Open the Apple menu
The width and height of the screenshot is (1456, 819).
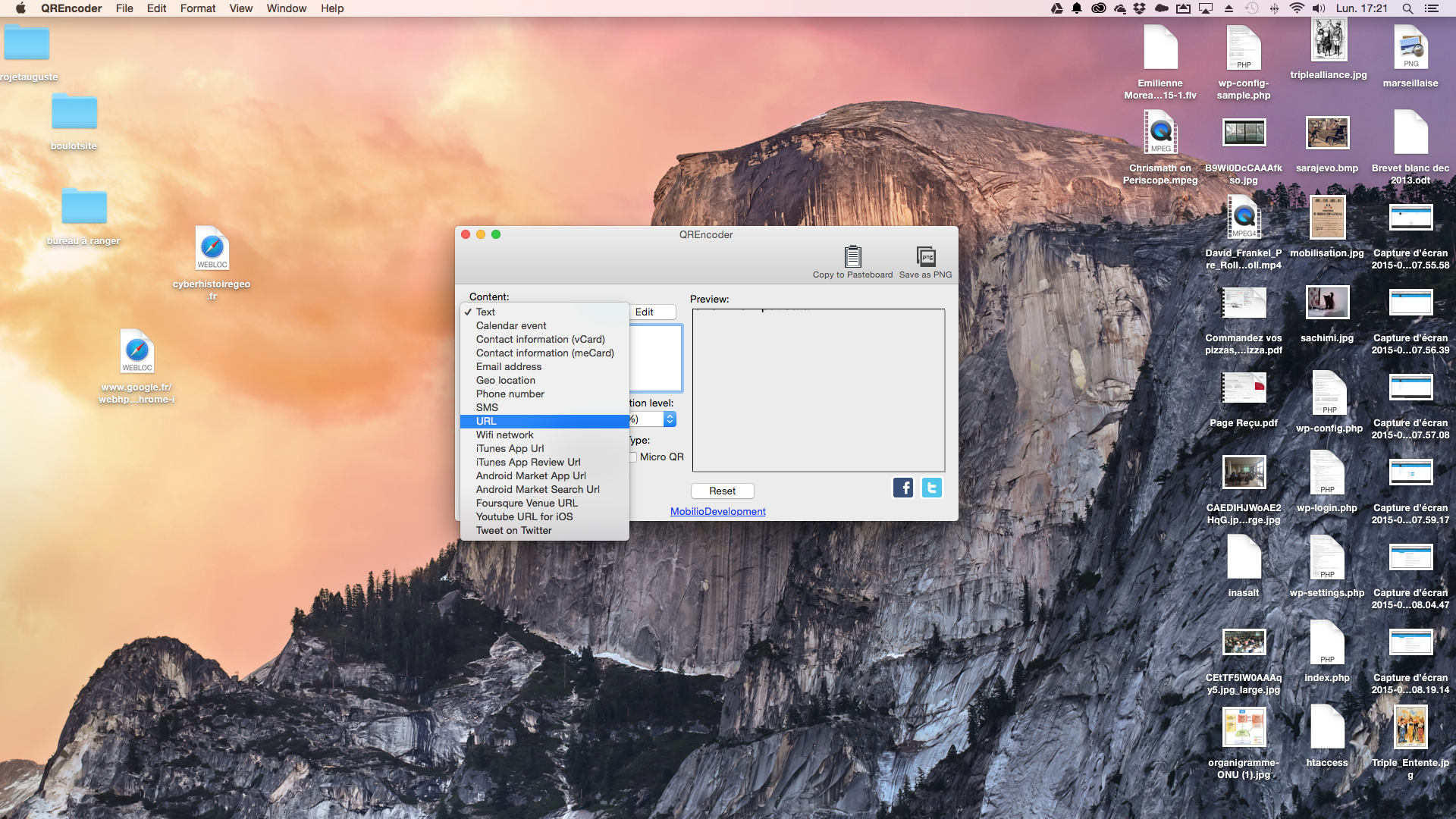coord(20,8)
